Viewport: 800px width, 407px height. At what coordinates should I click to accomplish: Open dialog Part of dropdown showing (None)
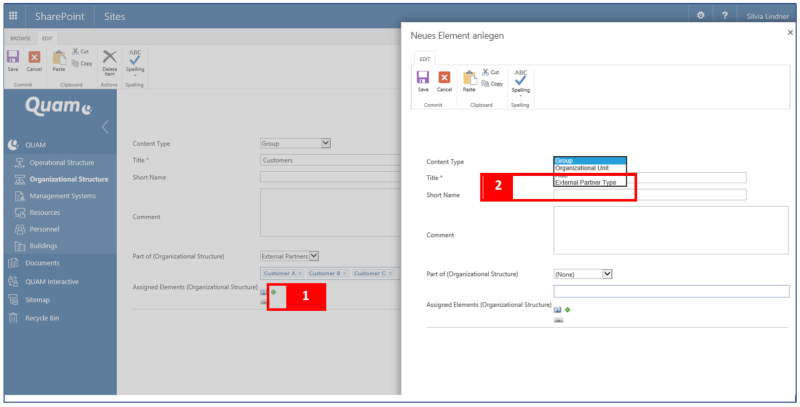tap(606, 273)
